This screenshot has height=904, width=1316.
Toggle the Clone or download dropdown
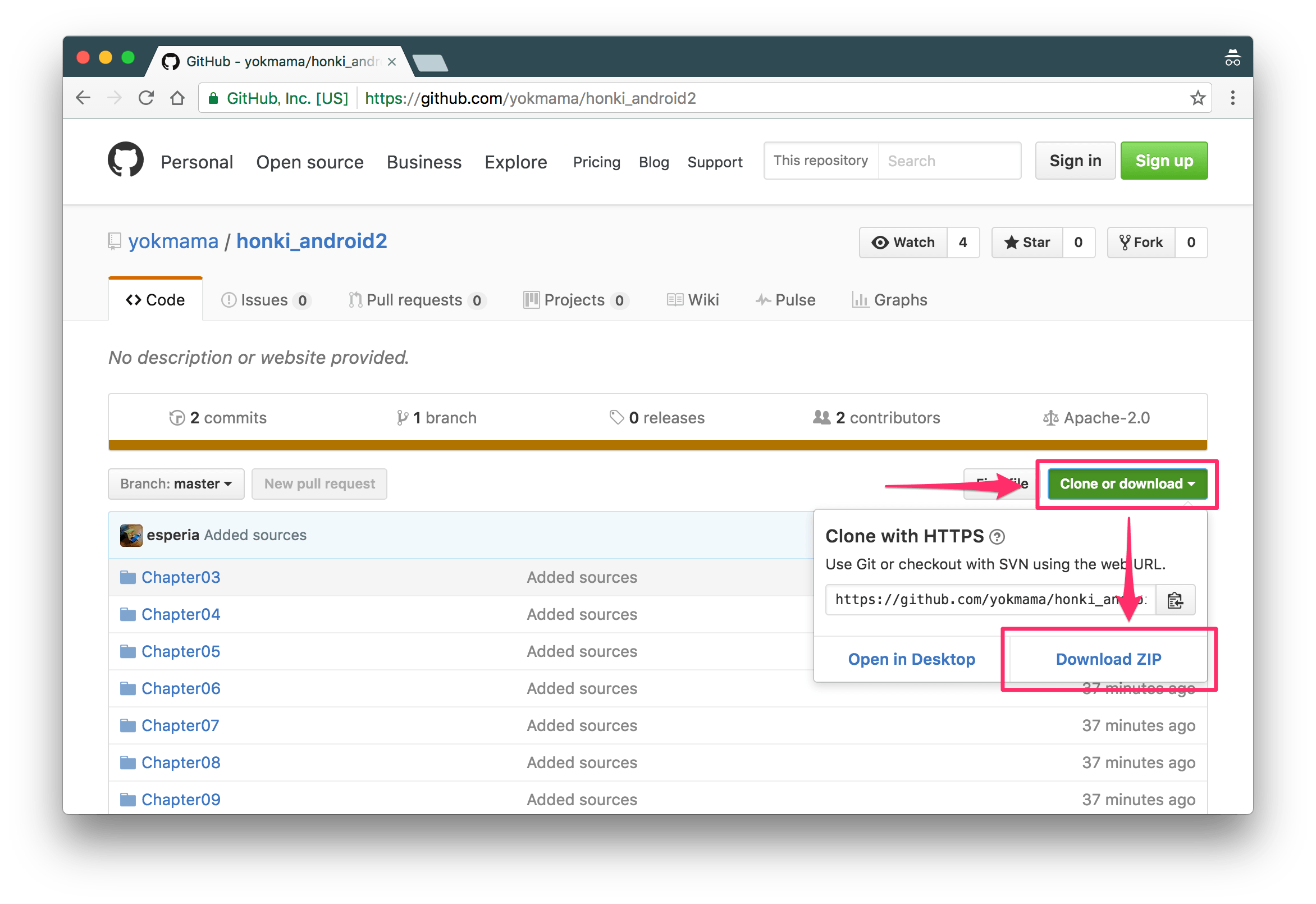click(1127, 483)
